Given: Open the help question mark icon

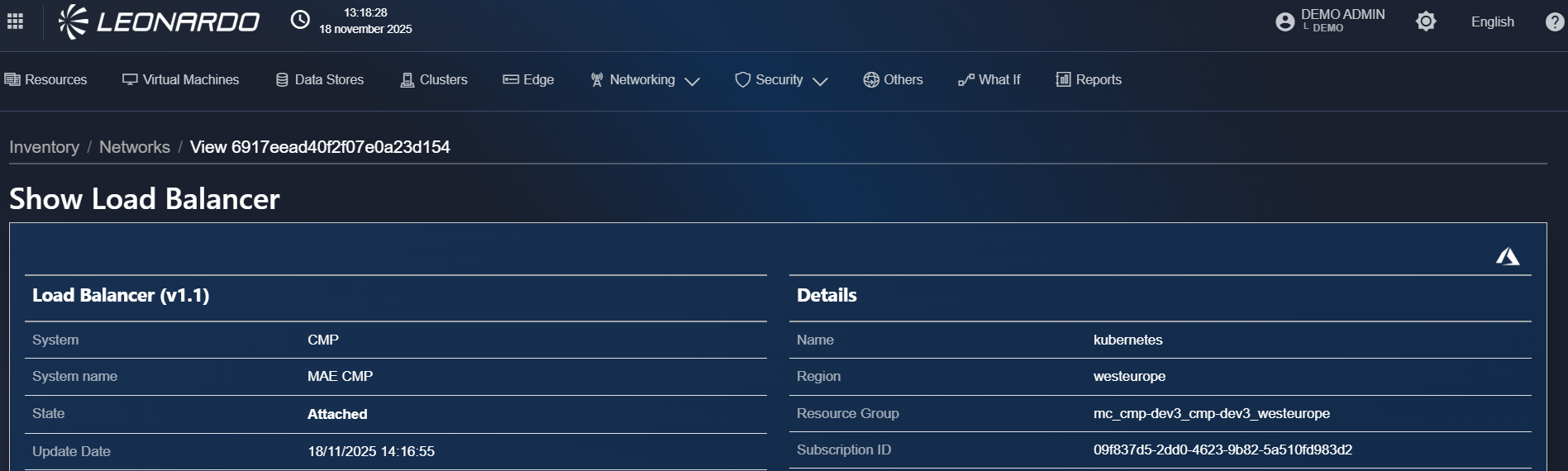Looking at the screenshot, I should pos(1554,21).
